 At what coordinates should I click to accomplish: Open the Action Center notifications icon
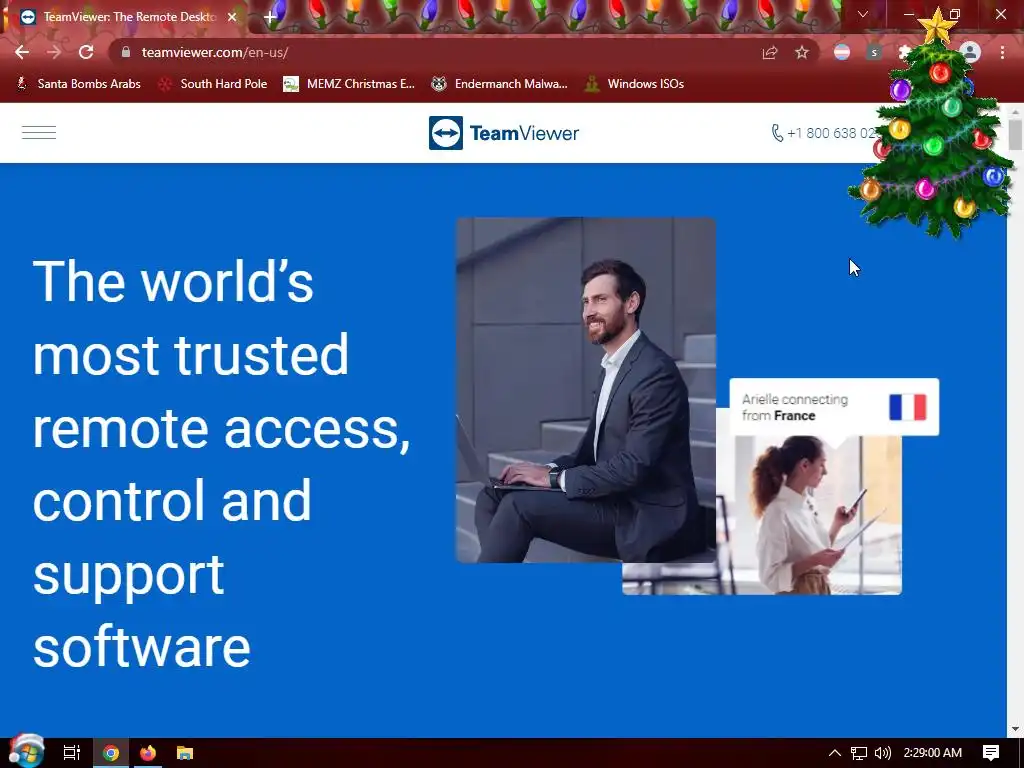point(991,753)
